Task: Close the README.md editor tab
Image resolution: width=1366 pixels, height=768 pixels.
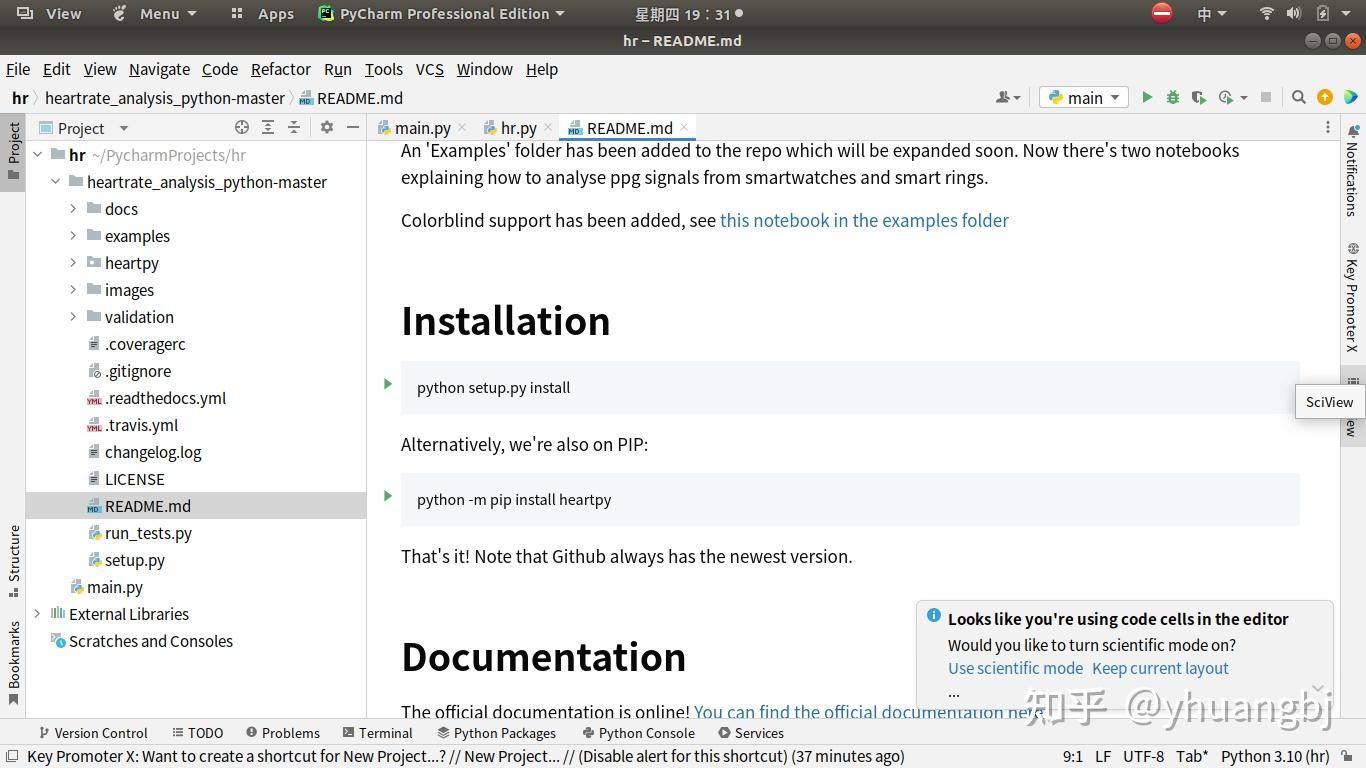Action: click(x=684, y=127)
